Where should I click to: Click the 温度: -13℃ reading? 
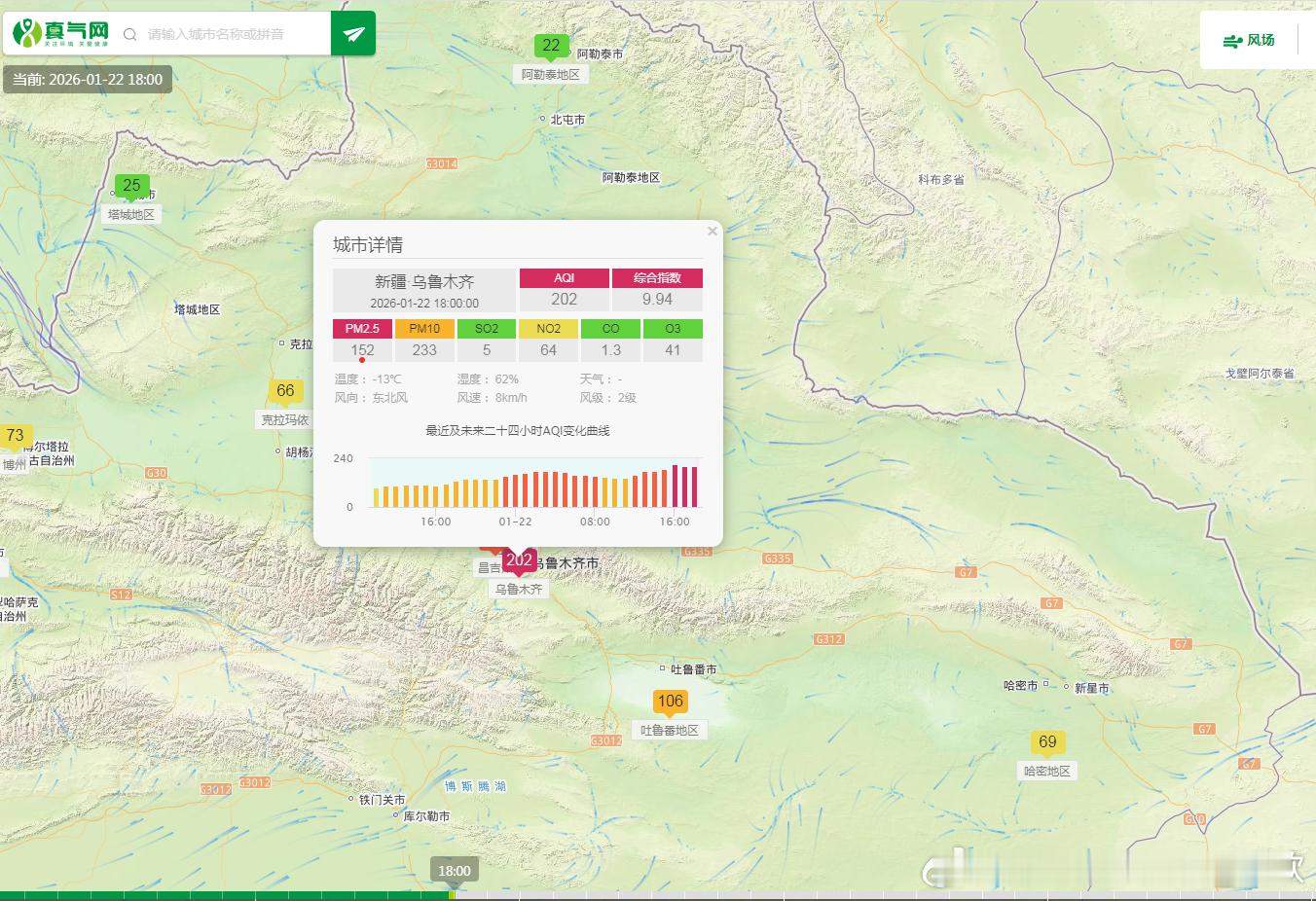(x=368, y=379)
